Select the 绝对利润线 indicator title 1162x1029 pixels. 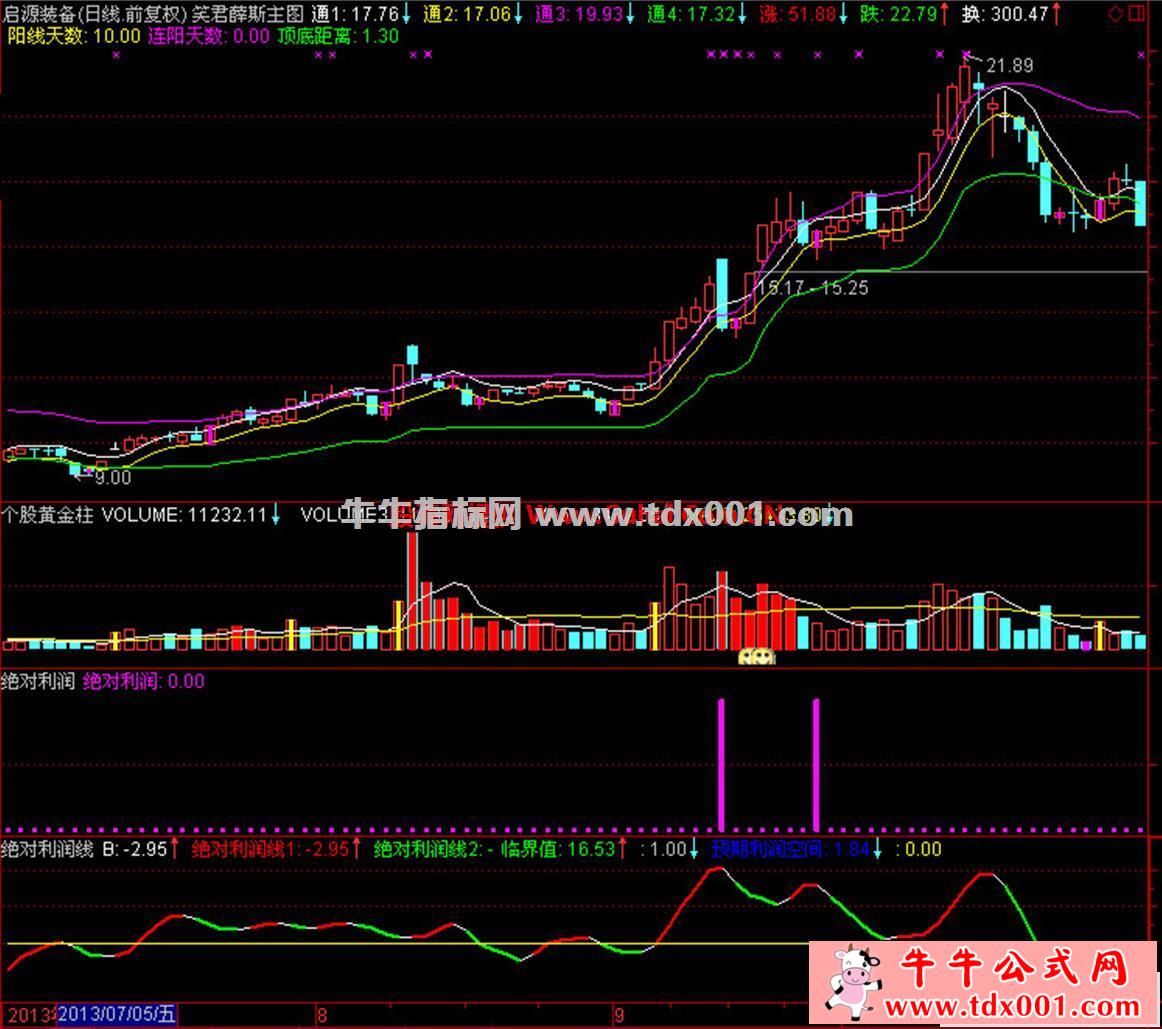[47, 849]
